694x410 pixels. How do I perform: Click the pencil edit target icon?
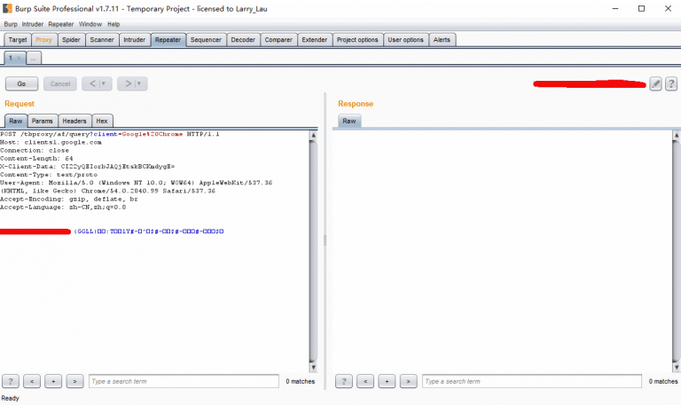point(655,84)
